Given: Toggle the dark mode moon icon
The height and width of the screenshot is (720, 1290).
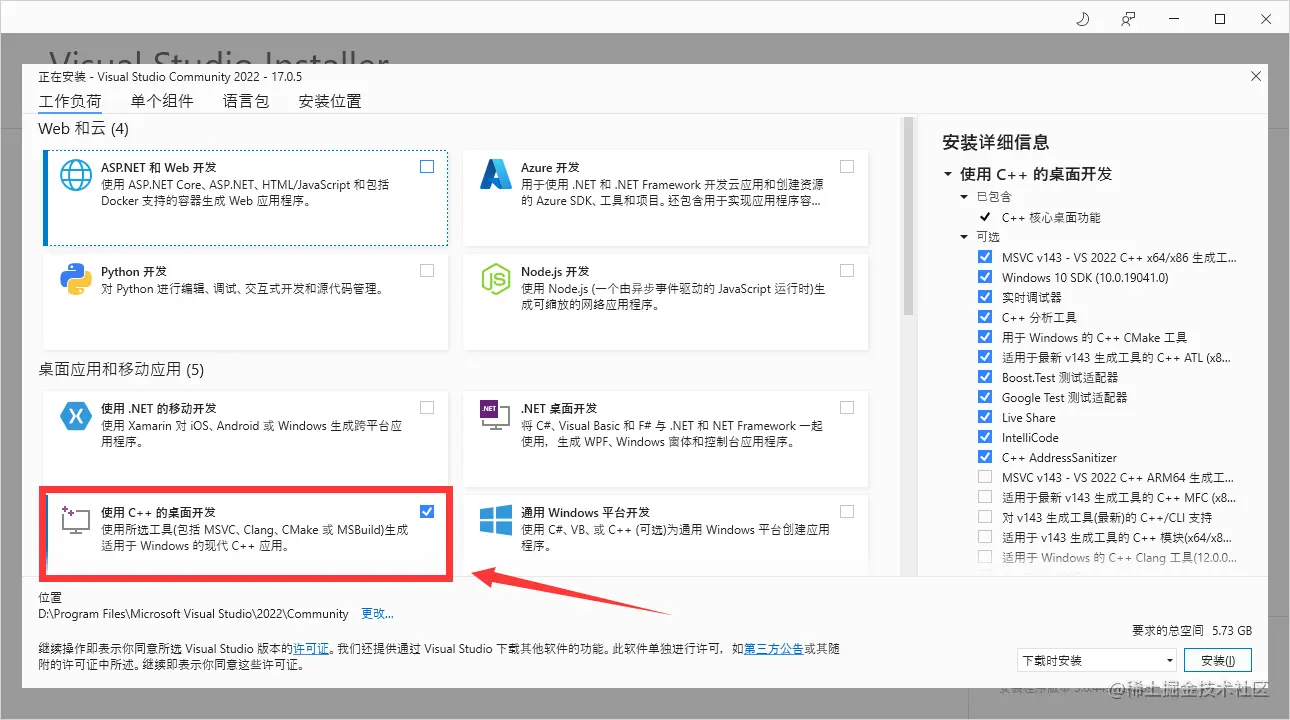Looking at the screenshot, I should click(x=1082, y=19).
